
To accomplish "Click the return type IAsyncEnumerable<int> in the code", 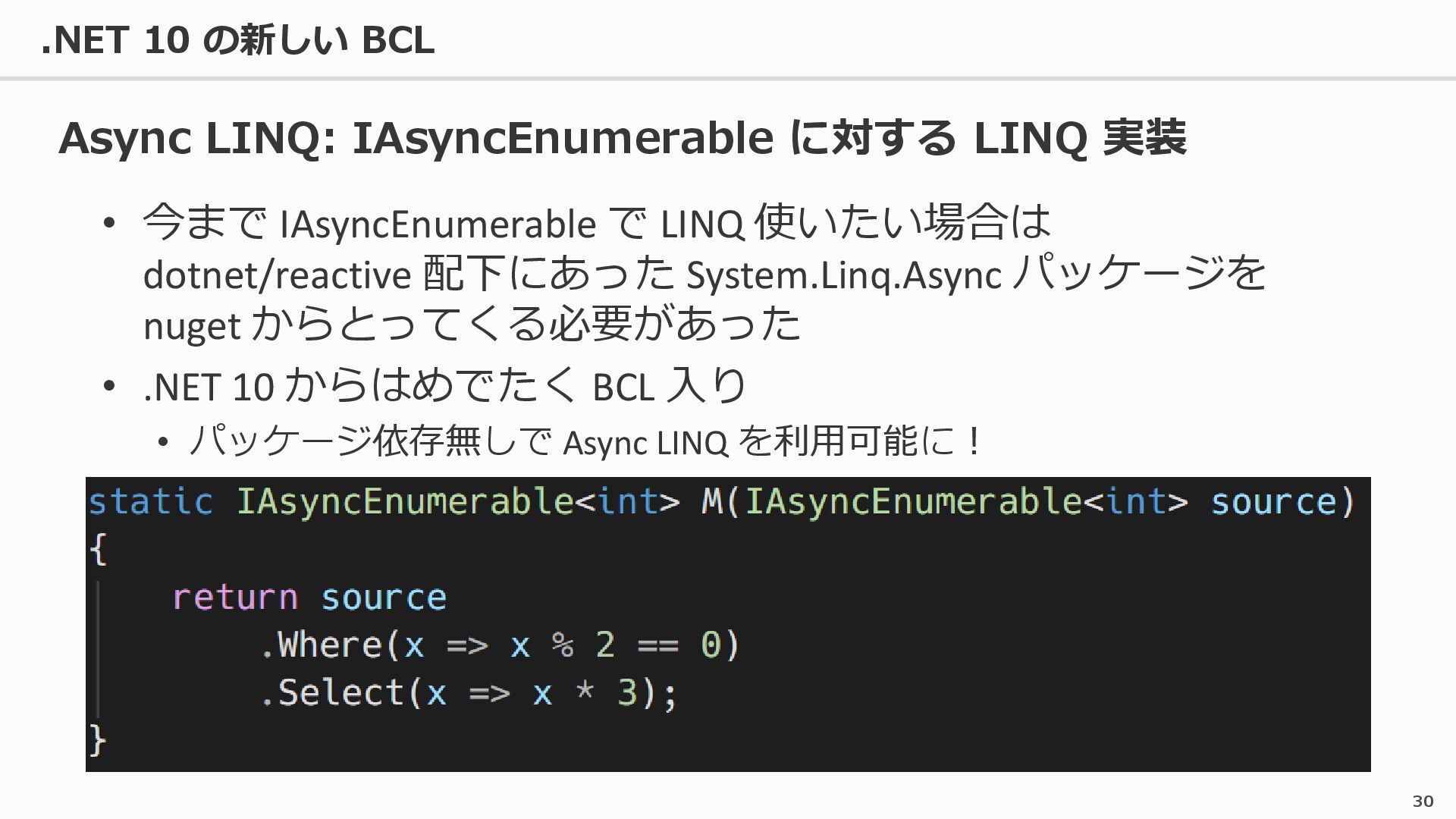I will pyautogui.click(x=458, y=502).
